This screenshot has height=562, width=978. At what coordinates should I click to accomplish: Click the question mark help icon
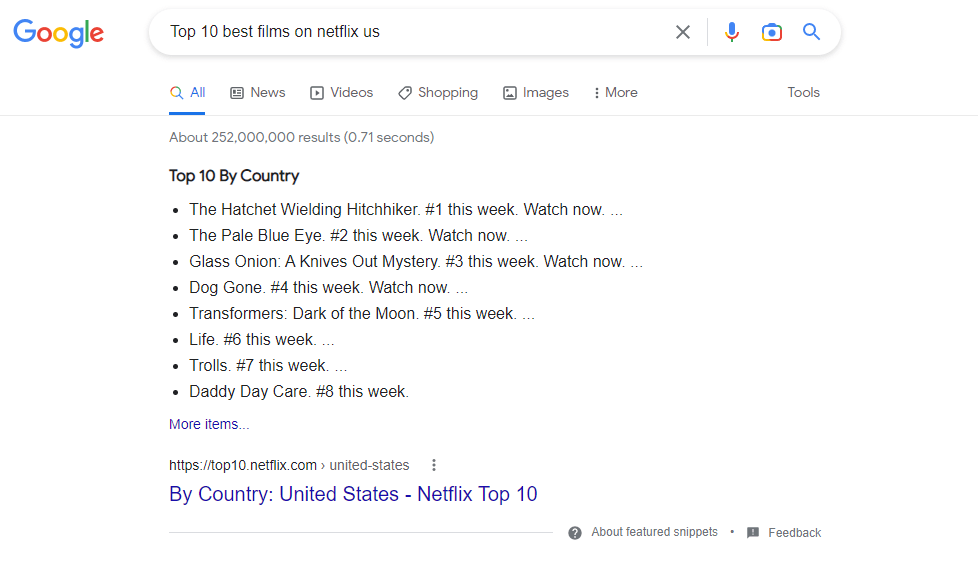(575, 533)
